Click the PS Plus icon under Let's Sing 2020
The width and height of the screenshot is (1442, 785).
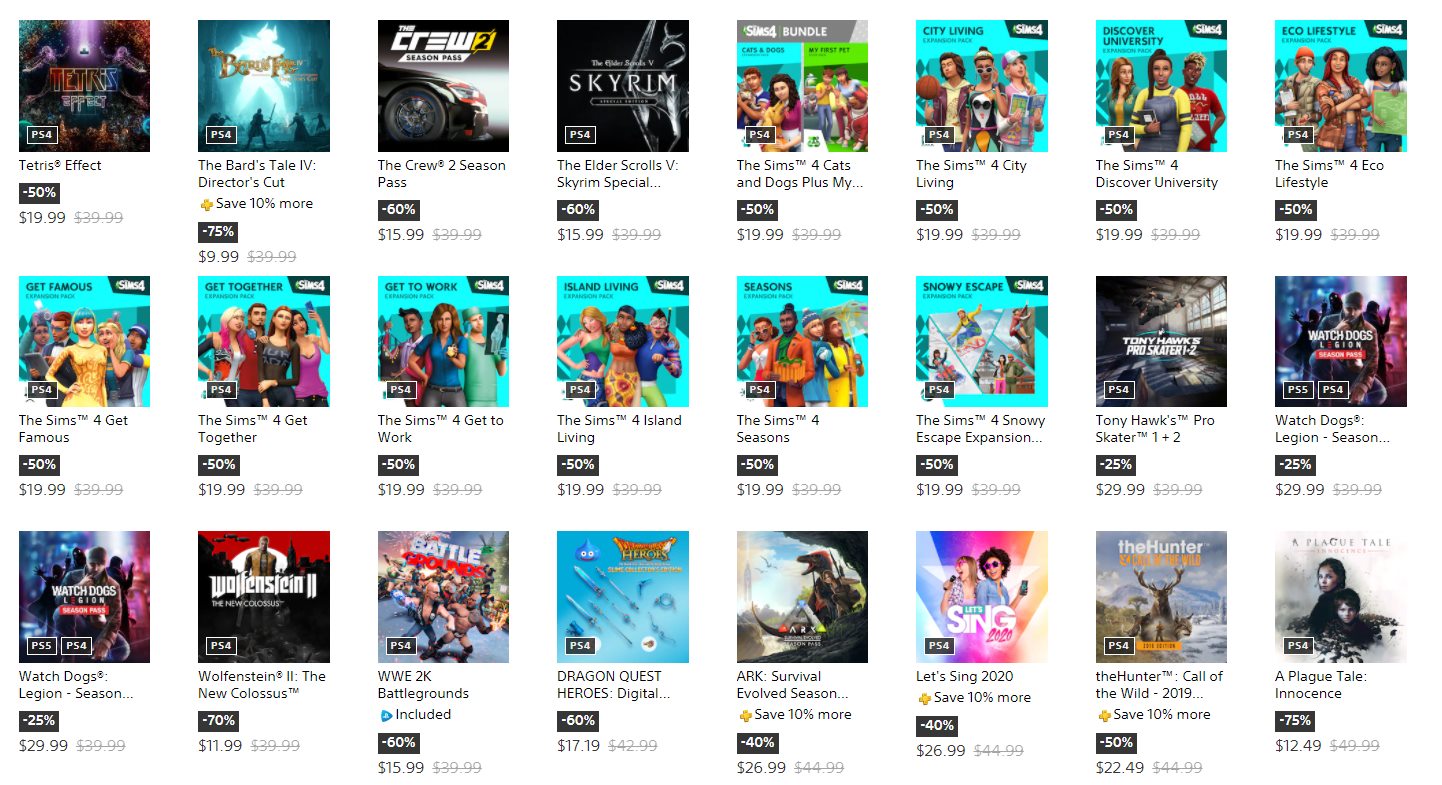[x=924, y=698]
